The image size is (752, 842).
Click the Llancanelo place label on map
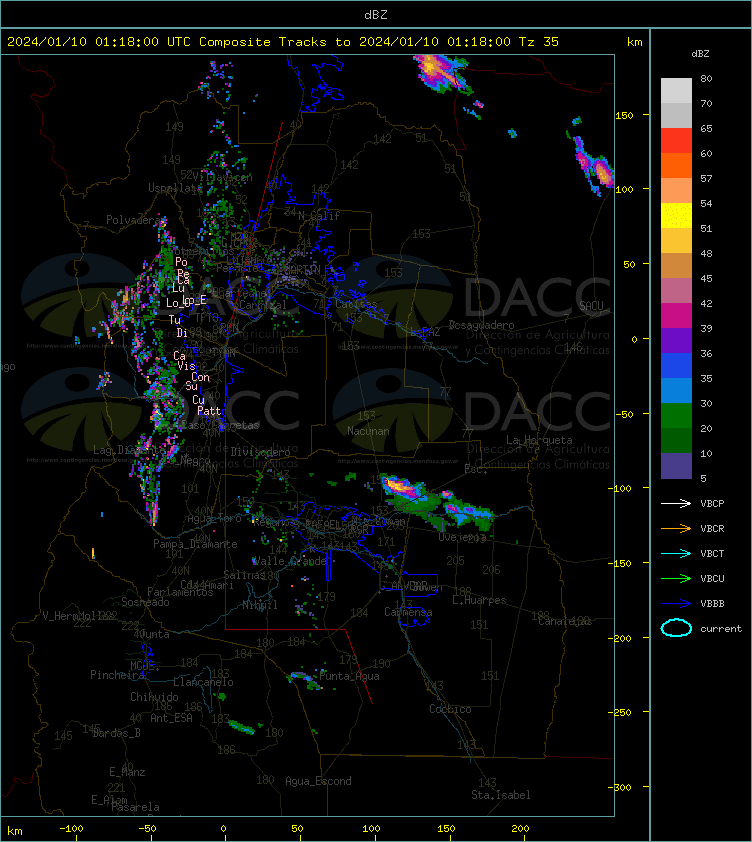[203, 682]
